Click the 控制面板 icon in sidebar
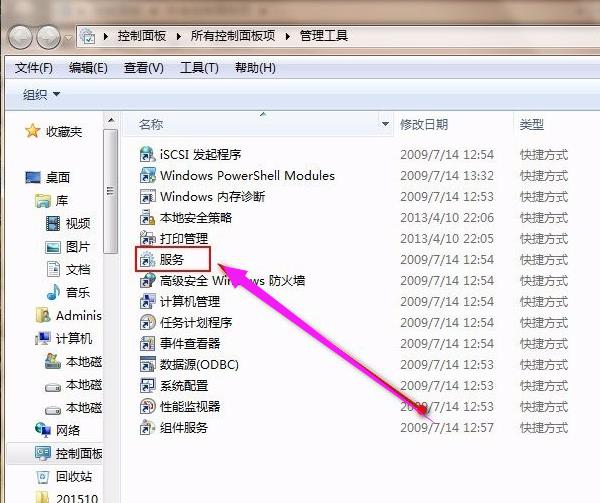The height and width of the screenshot is (503, 600). [43, 453]
